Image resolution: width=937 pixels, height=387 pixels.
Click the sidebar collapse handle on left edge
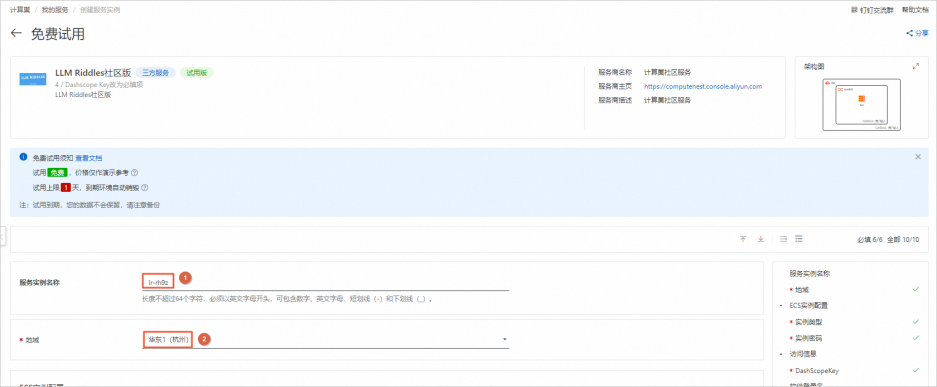pos(2,236)
